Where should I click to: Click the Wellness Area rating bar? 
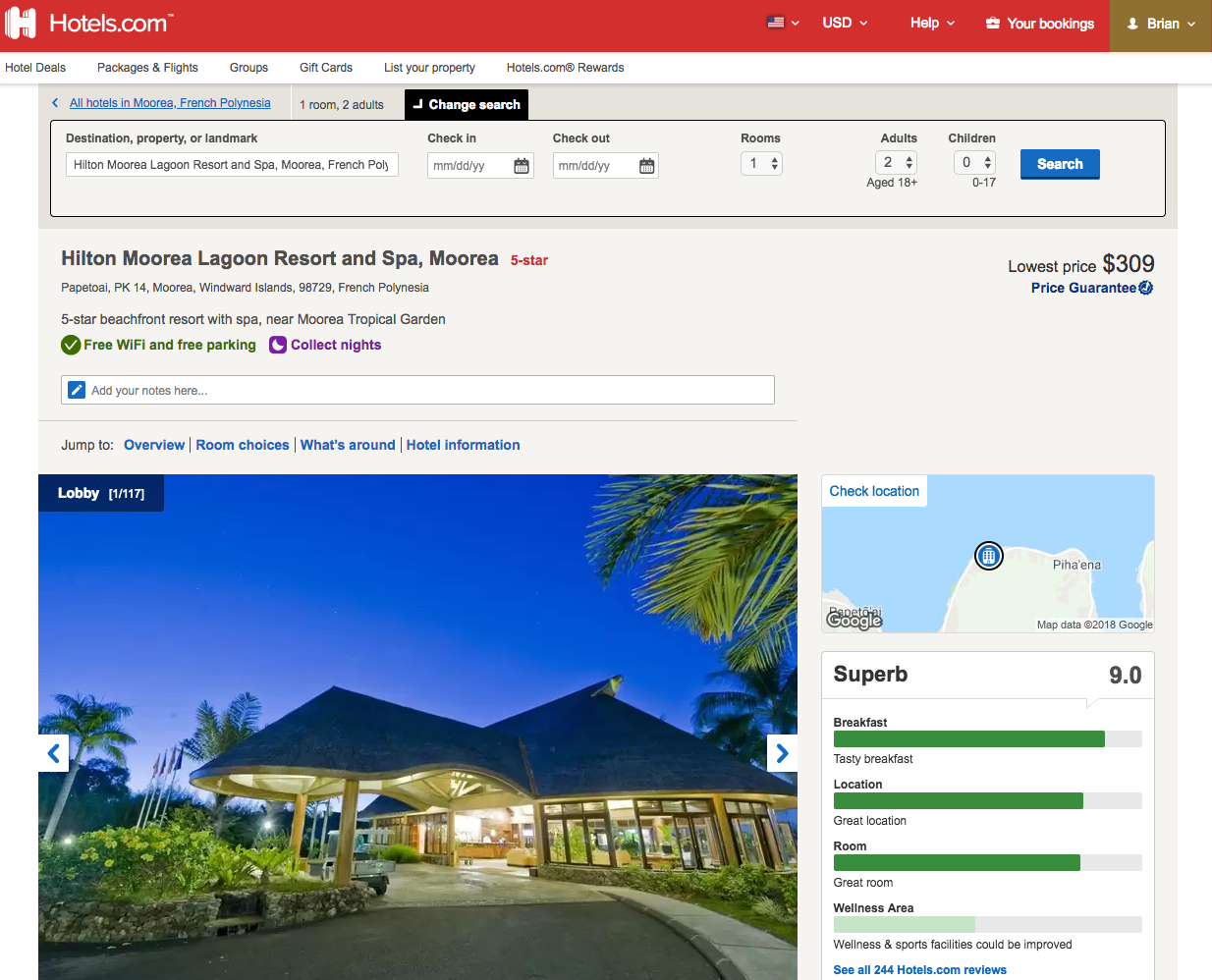click(x=988, y=925)
